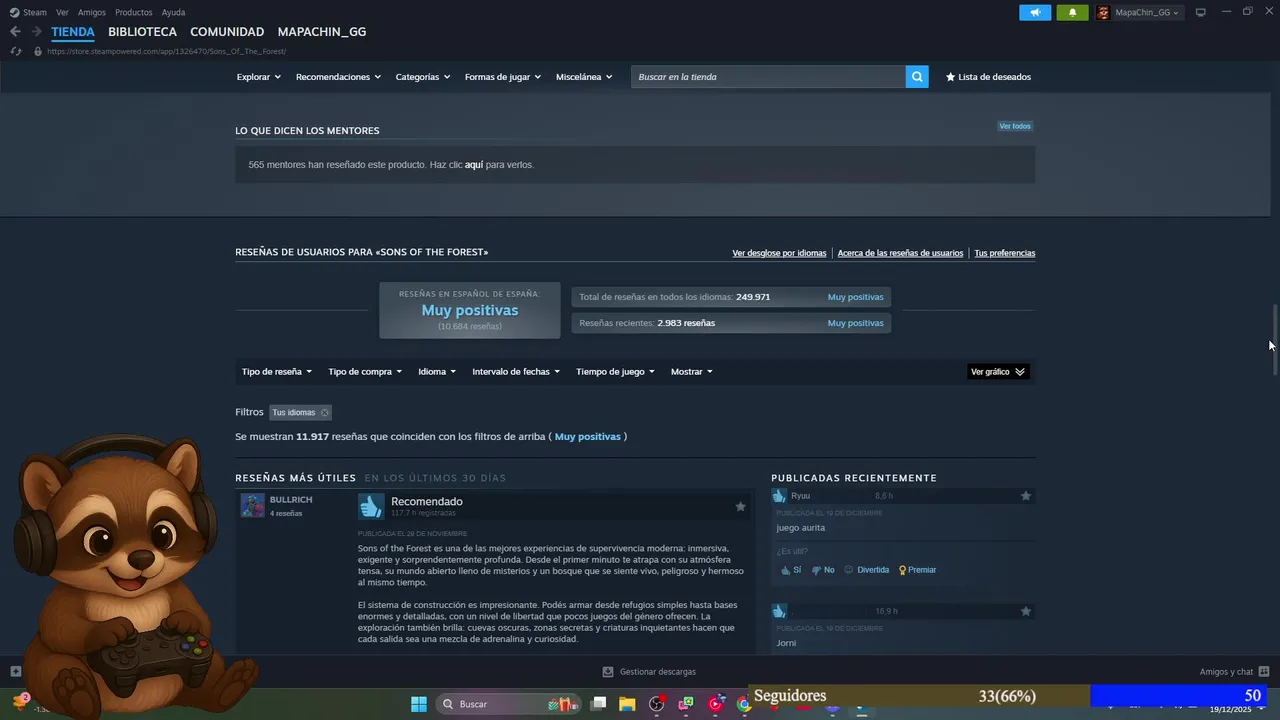Click Ryuu's recommended thumbs-up icon
The height and width of the screenshot is (720, 1280).
[x=779, y=496]
